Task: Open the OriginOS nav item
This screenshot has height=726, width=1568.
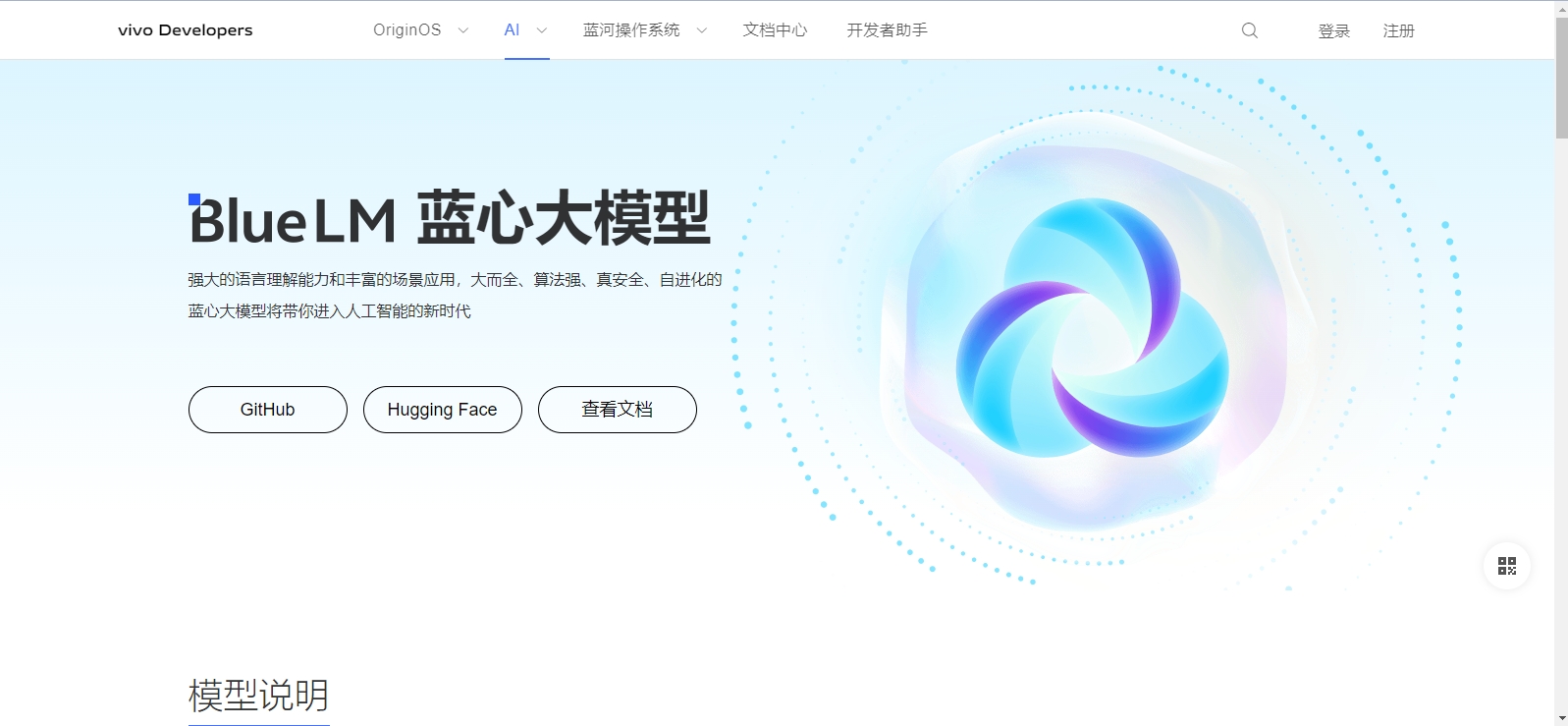Action: point(406,30)
